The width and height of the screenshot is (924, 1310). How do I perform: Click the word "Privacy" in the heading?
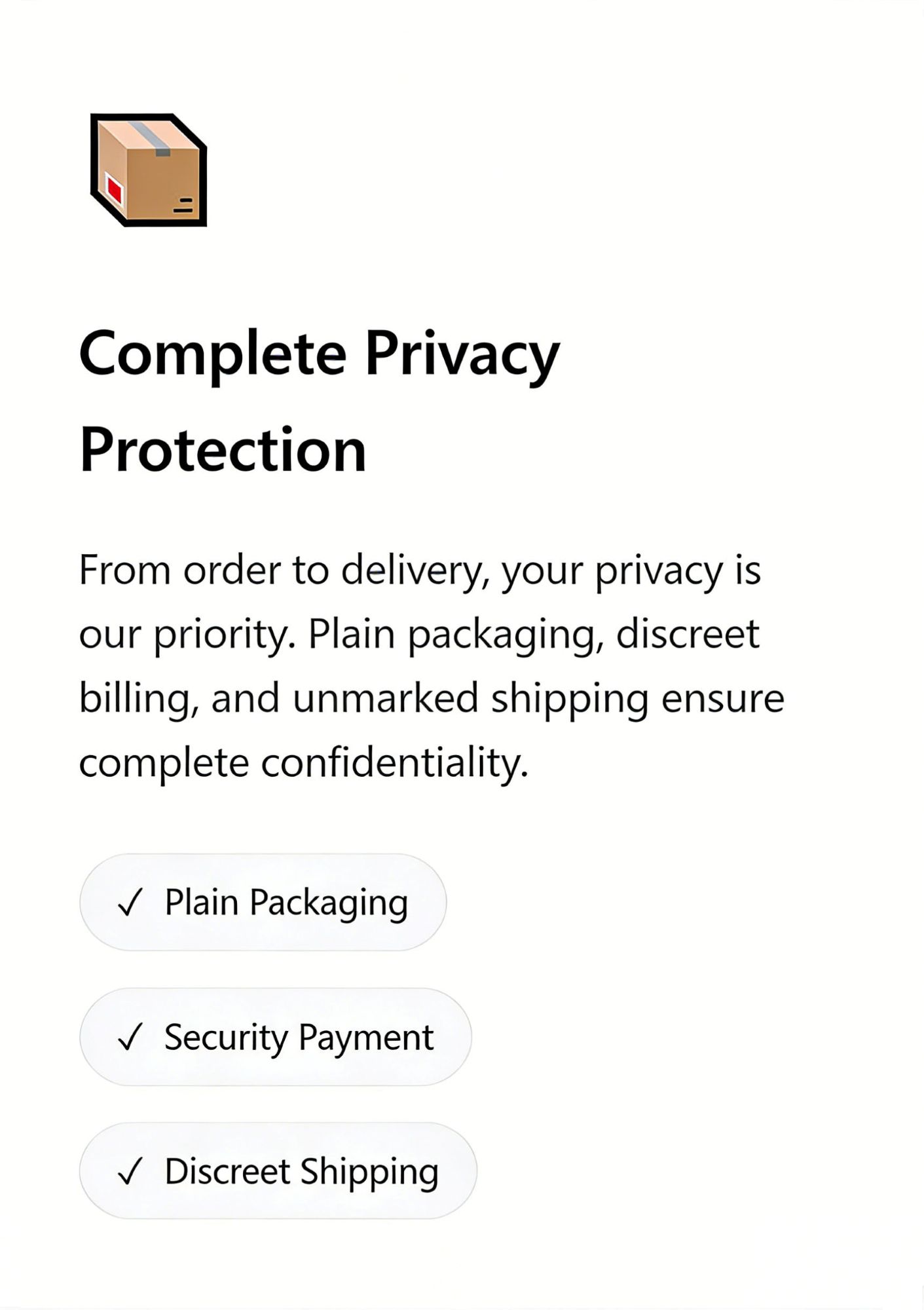pos(462,355)
